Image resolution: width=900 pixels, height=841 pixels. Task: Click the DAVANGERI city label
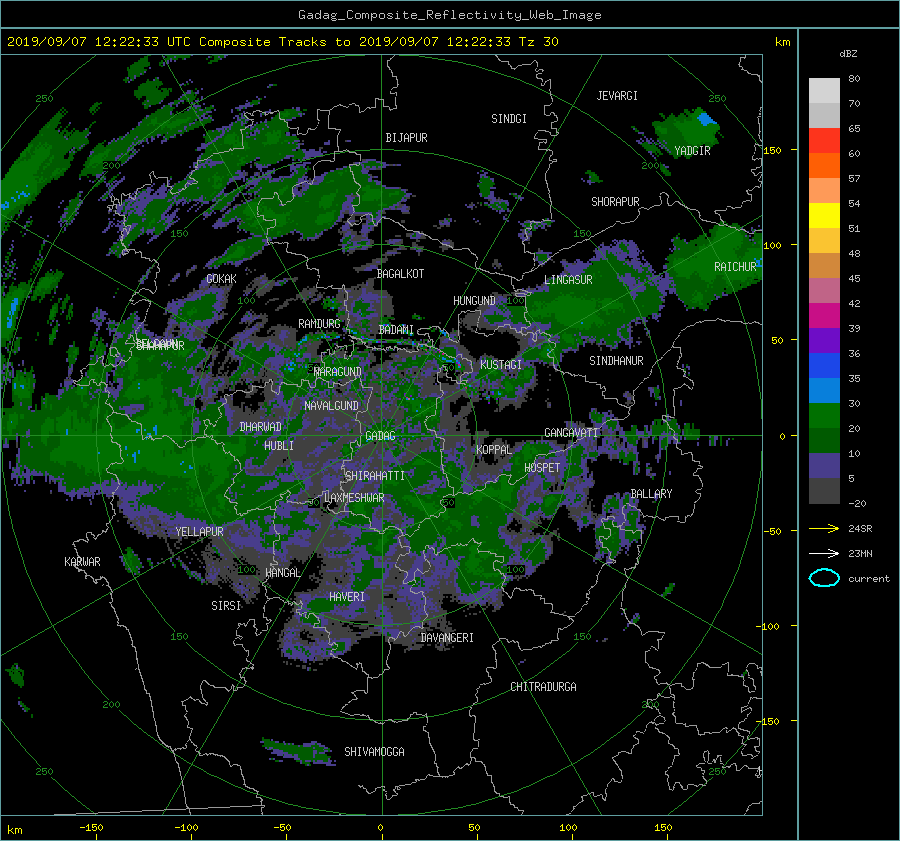447,638
